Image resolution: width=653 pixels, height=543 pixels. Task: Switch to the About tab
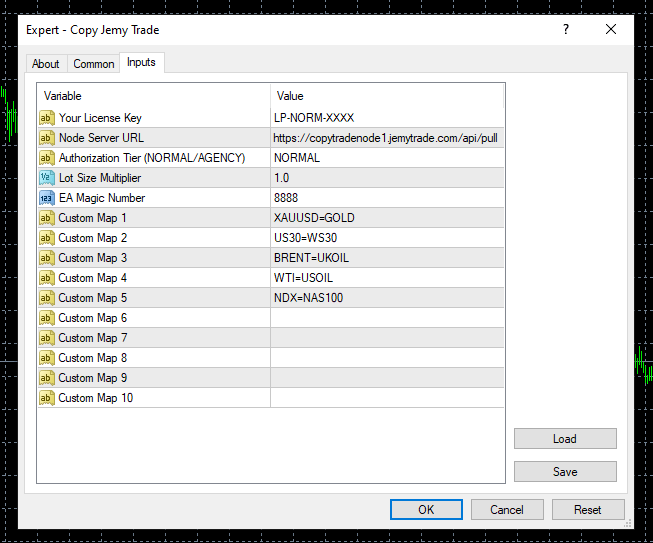pos(46,64)
